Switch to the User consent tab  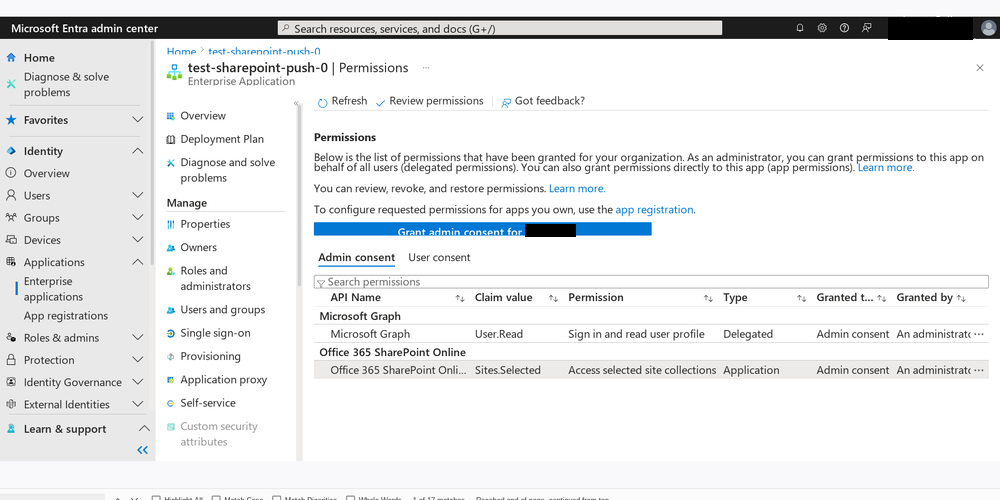click(439, 258)
